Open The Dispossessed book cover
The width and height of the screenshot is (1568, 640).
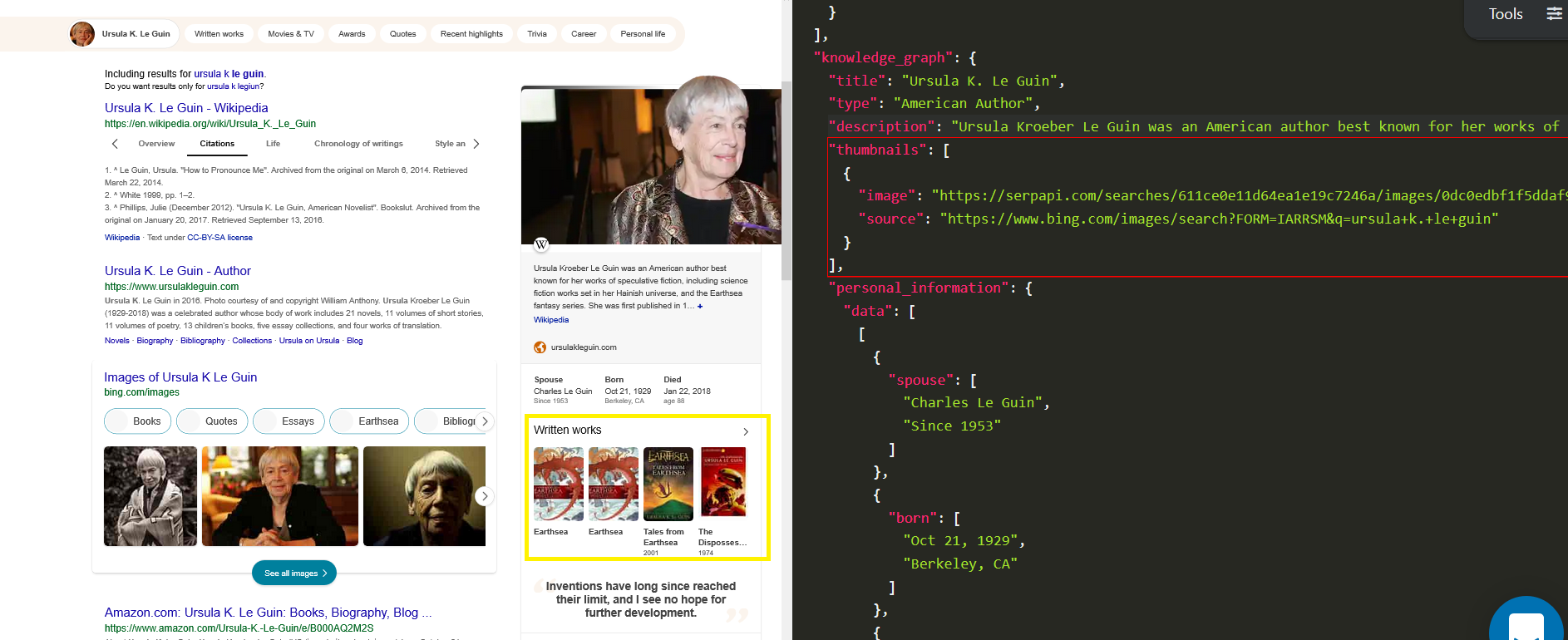(x=723, y=482)
